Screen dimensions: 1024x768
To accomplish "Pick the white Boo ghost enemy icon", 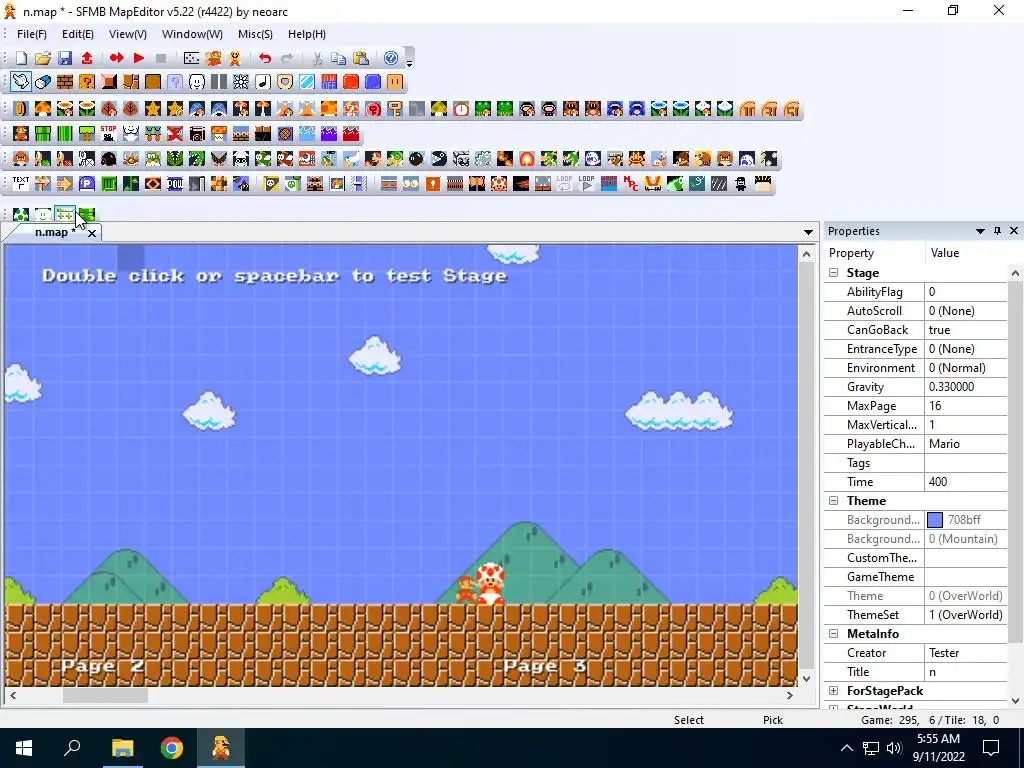I will [592, 159].
